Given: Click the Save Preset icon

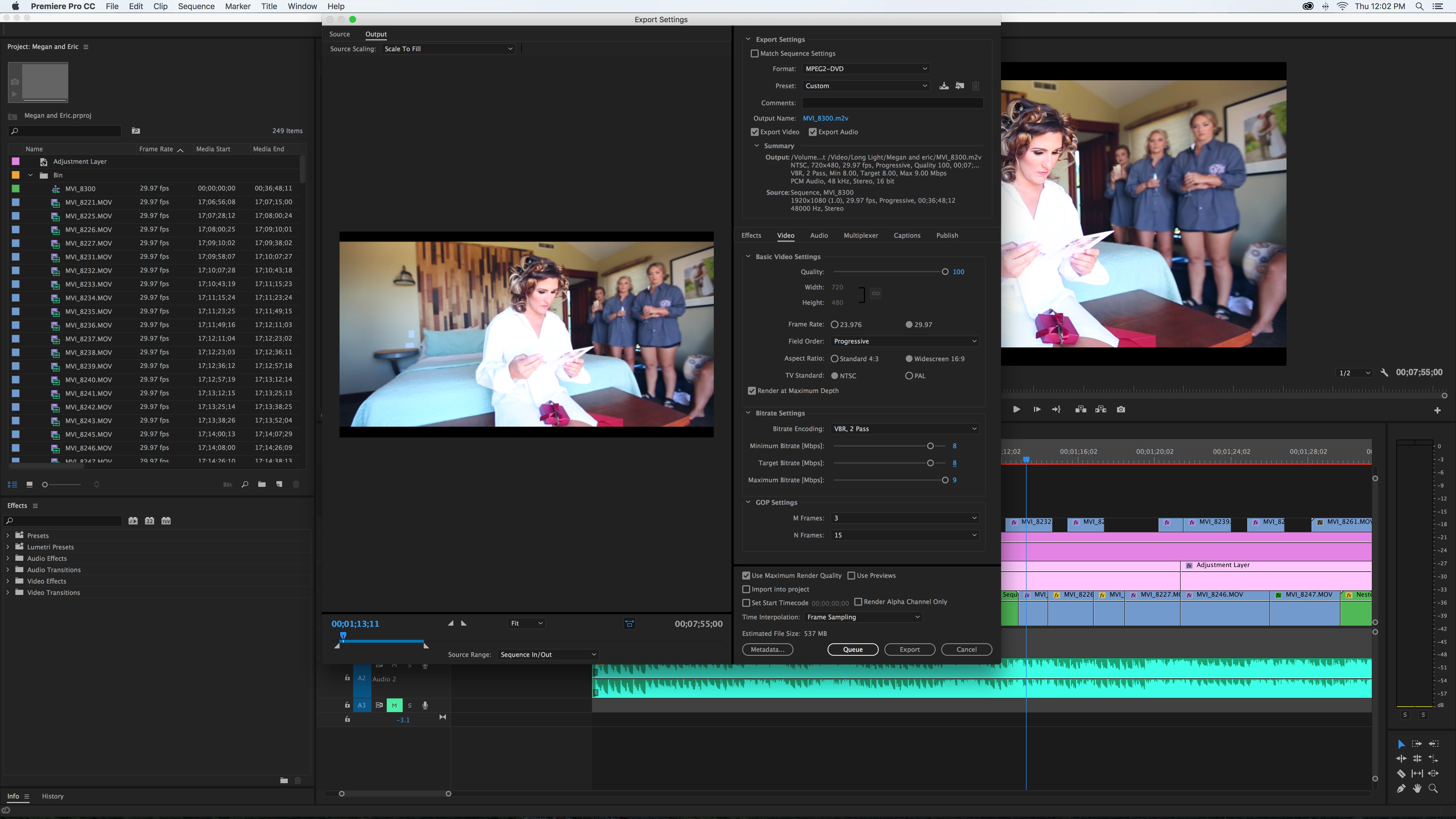Looking at the screenshot, I should tap(944, 86).
